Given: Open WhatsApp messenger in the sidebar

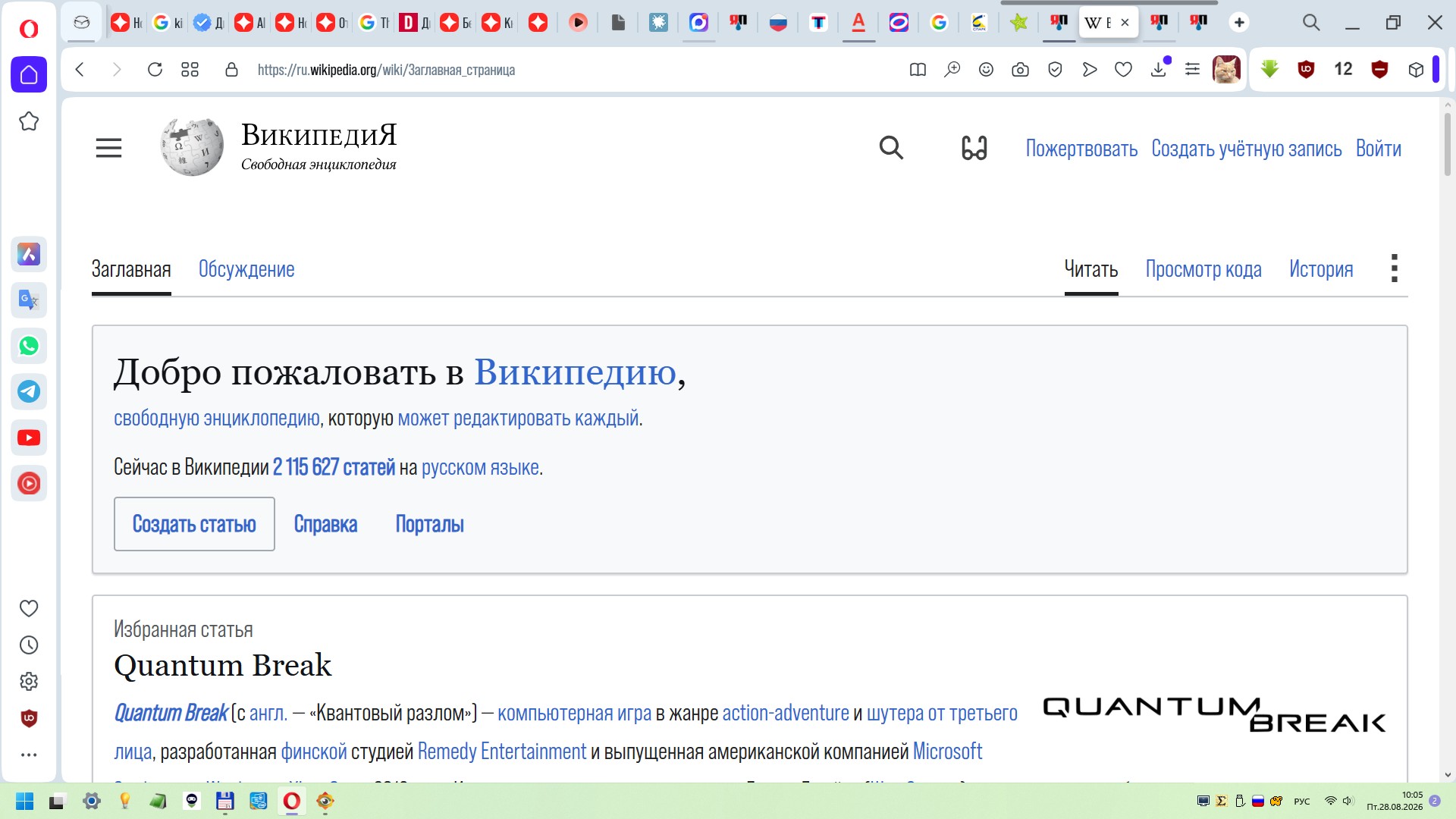Looking at the screenshot, I should coord(29,346).
